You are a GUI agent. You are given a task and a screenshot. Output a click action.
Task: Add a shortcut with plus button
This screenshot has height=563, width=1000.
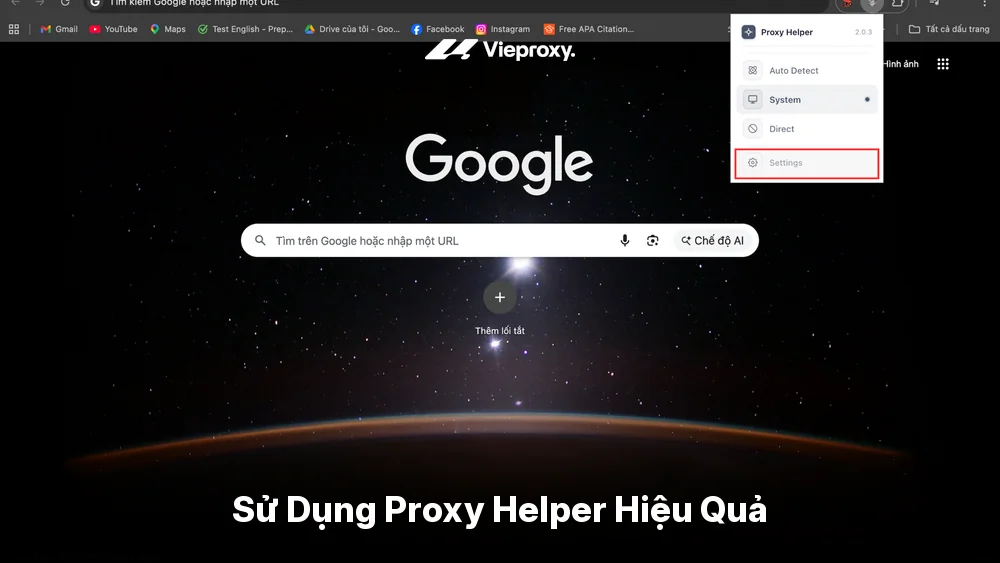[500, 297]
